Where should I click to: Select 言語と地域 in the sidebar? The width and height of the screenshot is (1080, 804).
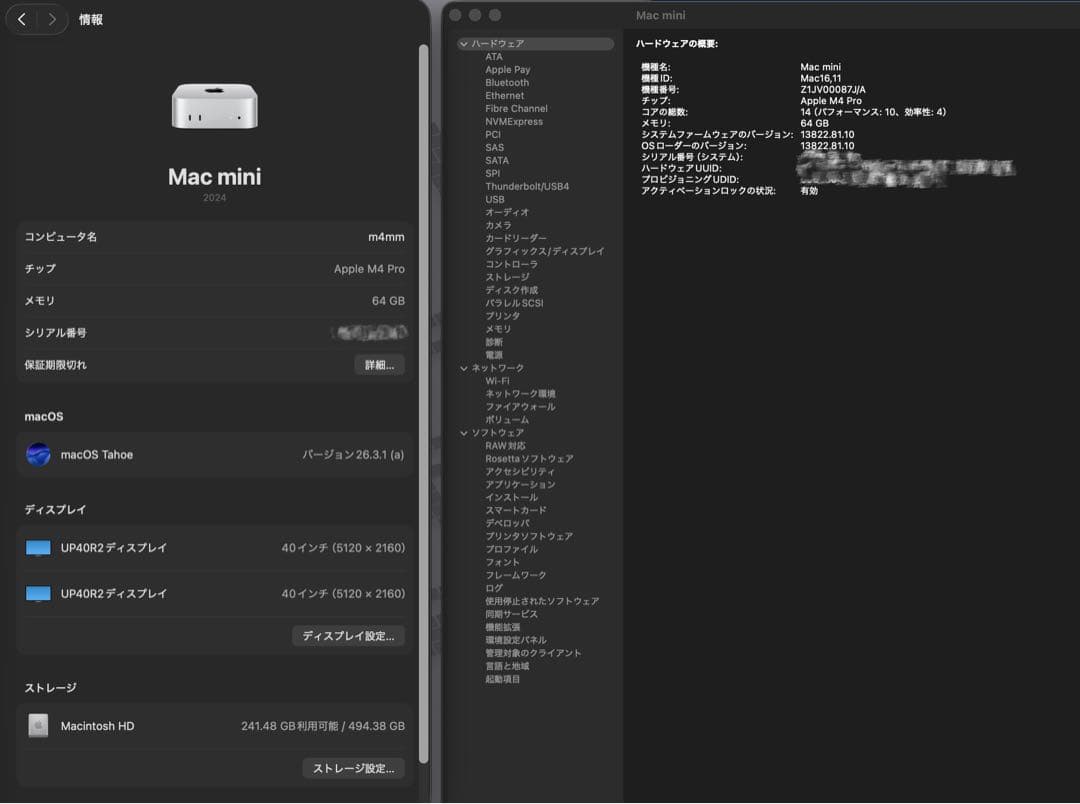[507, 667]
